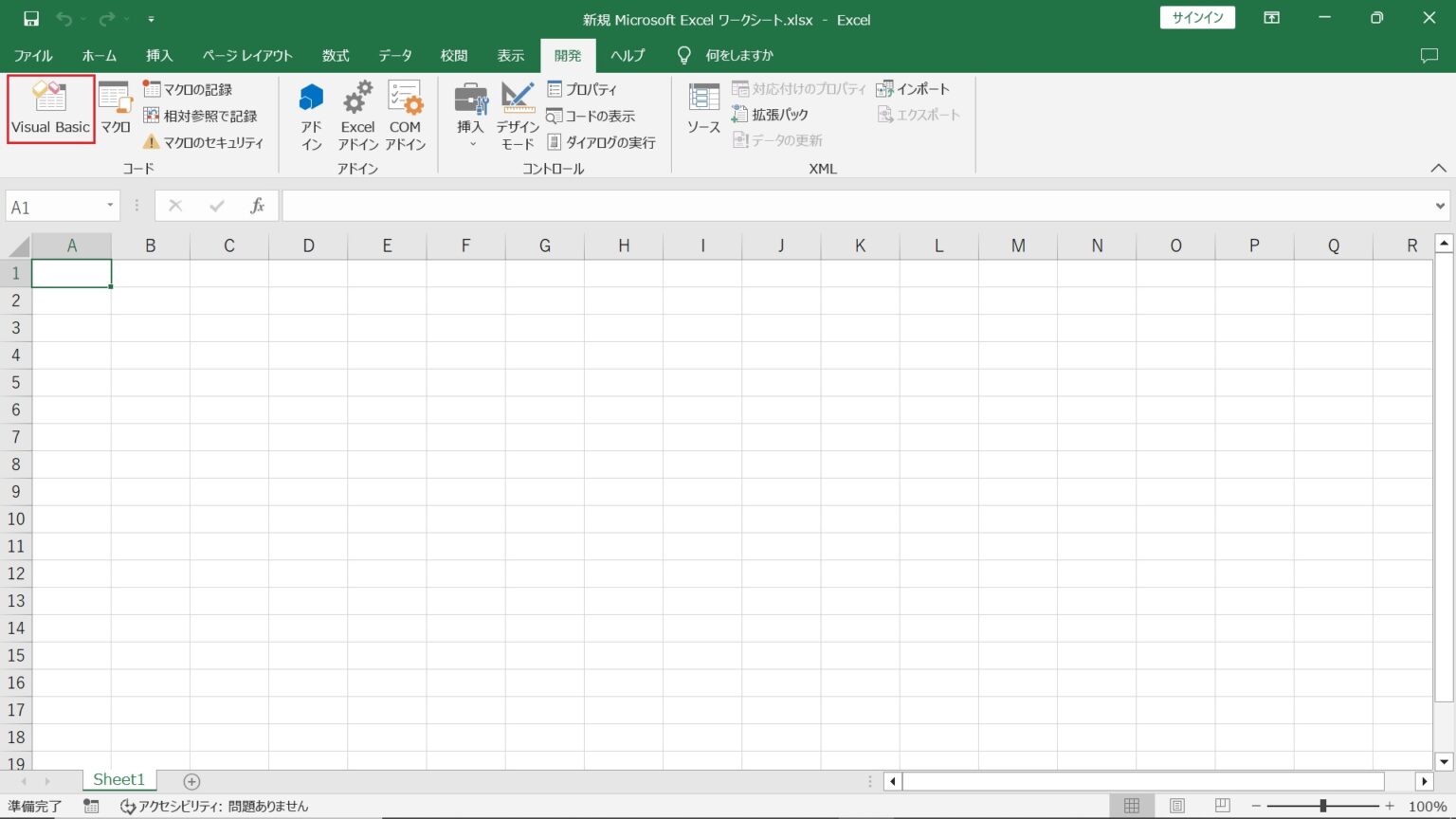The image size is (1456, 819).
Task: Expand the formula bar
Action: pyautogui.click(x=1440, y=205)
